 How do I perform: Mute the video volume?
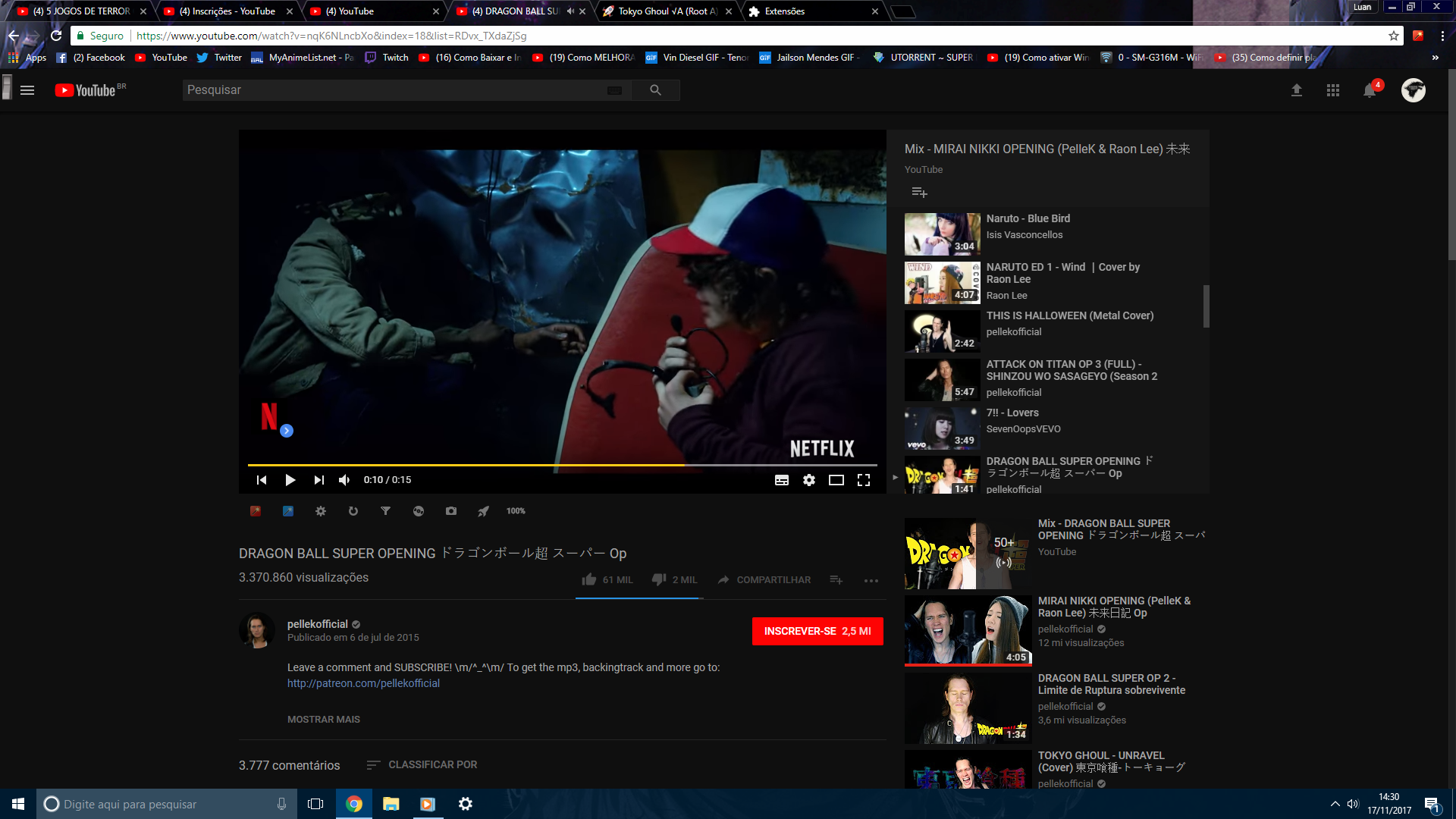tap(345, 480)
